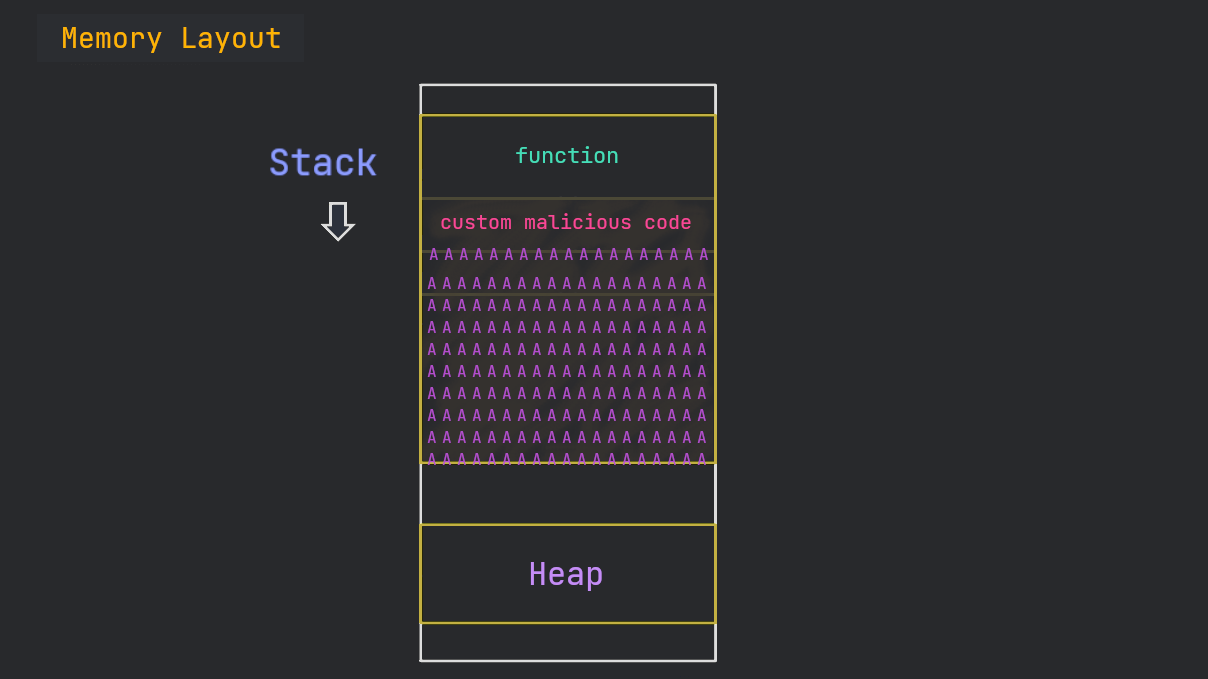Click the second row of A characters
The width and height of the screenshot is (1208, 679).
click(567, 284)
